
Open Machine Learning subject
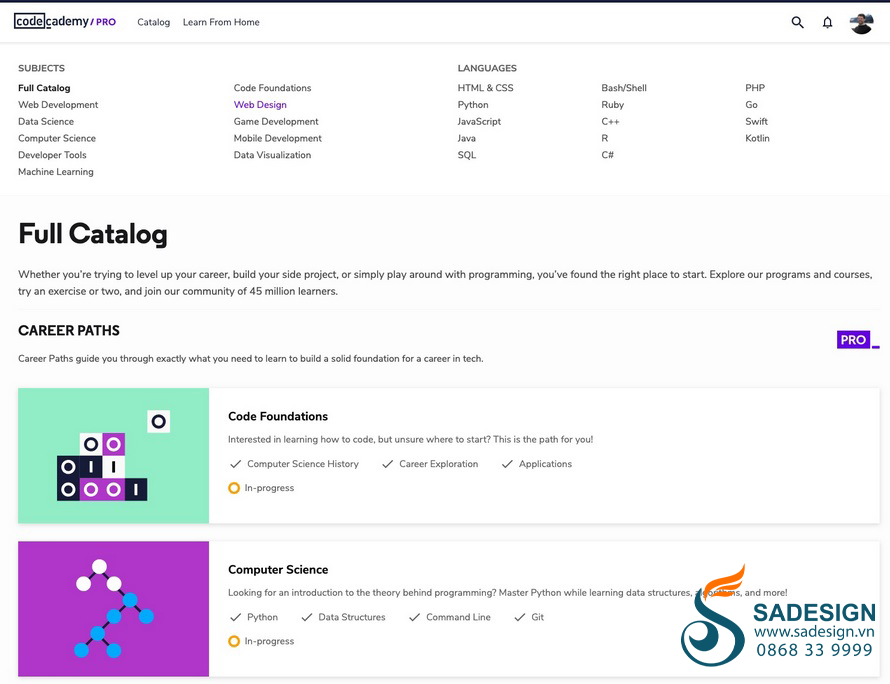click(x=56, y=171)
